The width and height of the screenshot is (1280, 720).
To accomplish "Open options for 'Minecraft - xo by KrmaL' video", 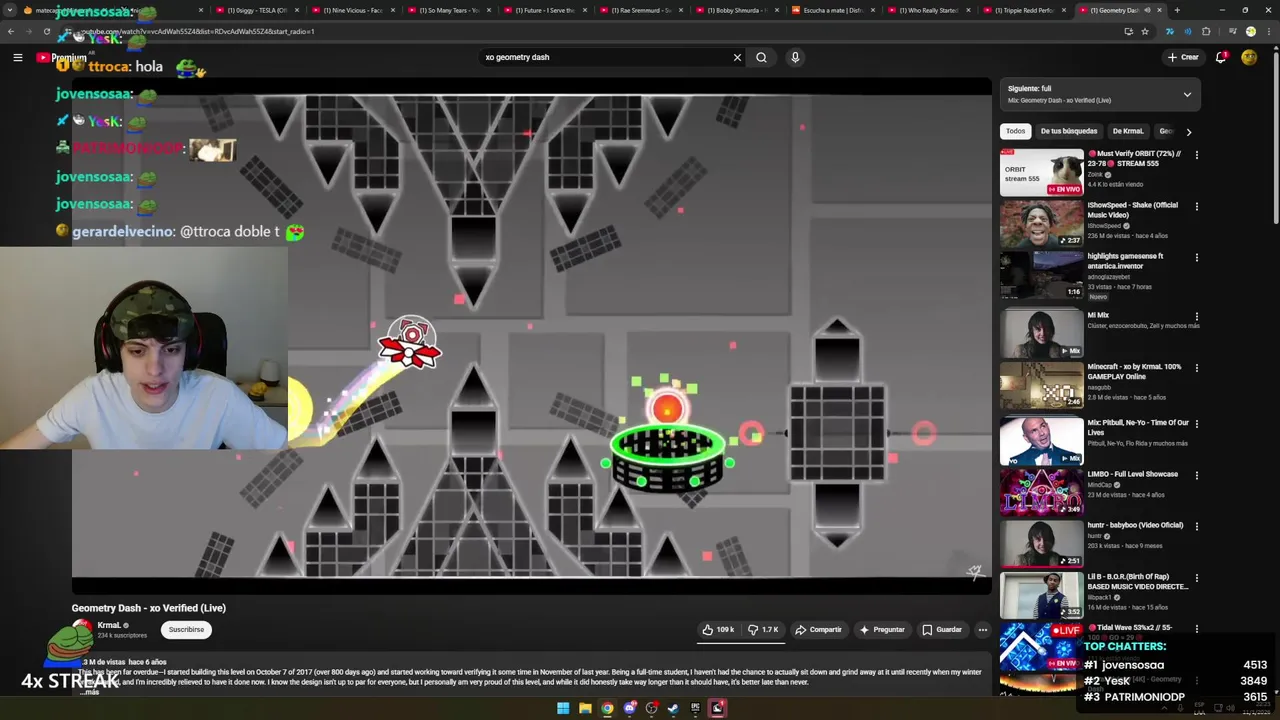I will click(1196, 368).
